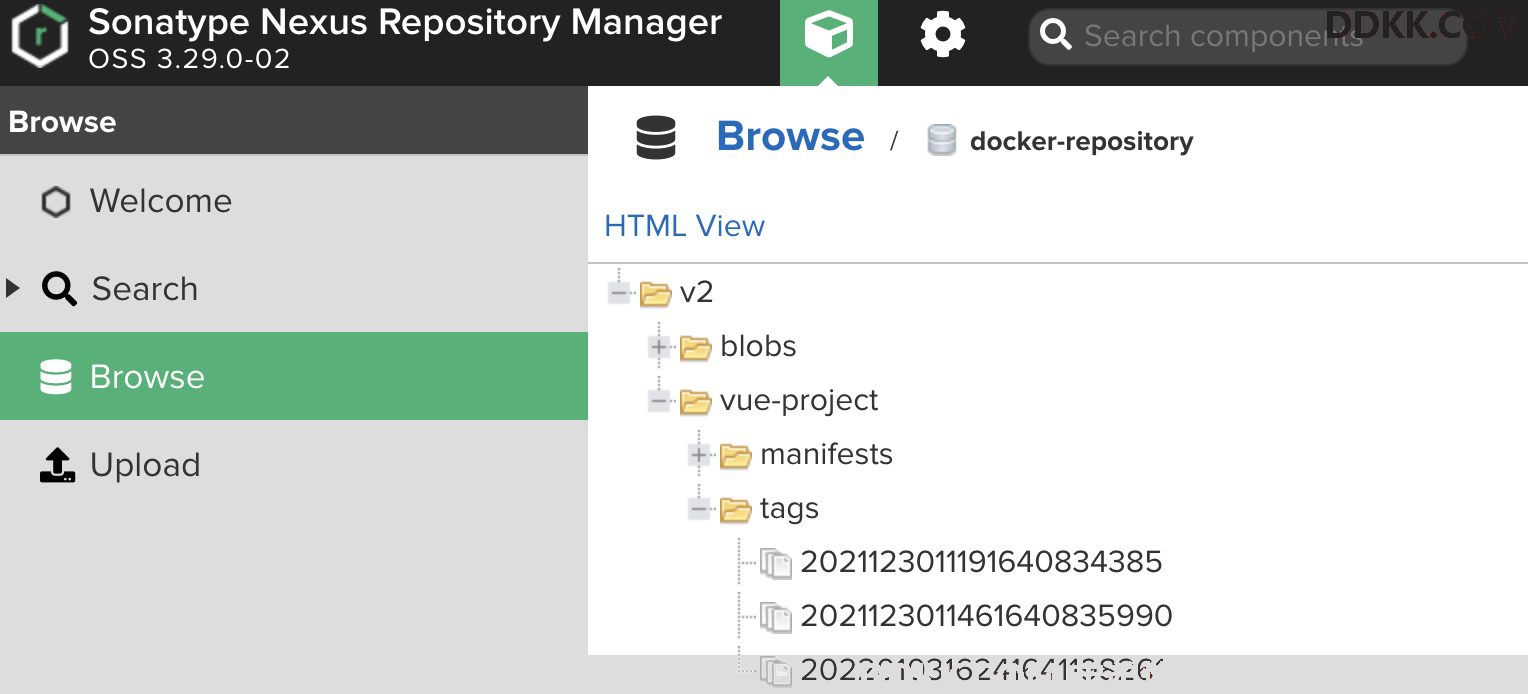The image size is (1528, 694).
Task: Expand the Search menu arrow in sidebar
Action: 13,289
